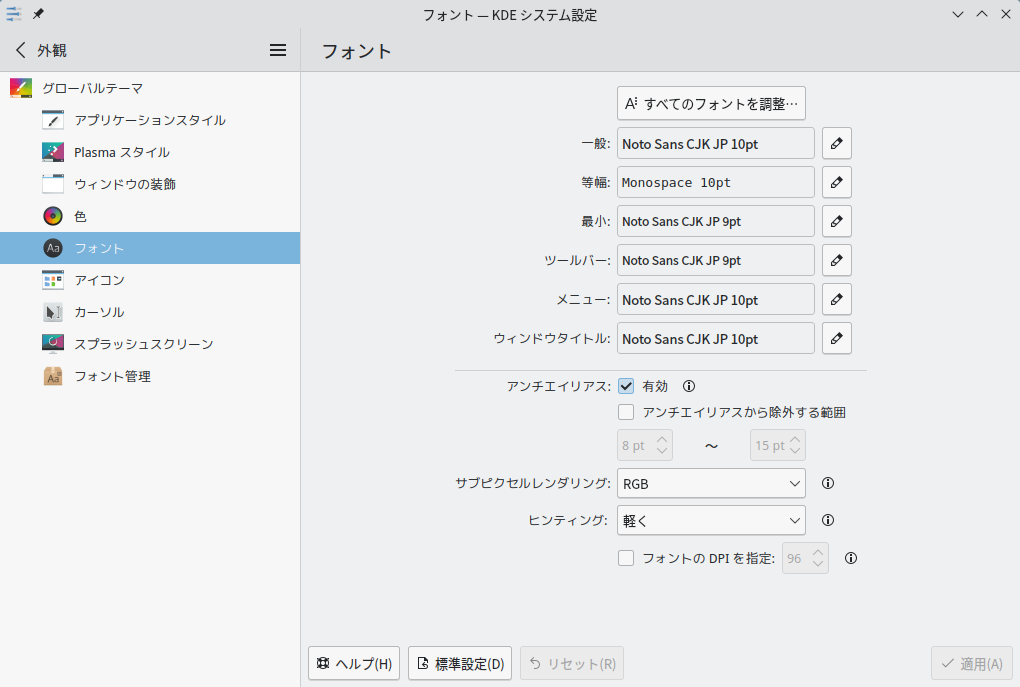Open アプリケーションスタイル settings icon
This screenshot has height=687, width=1020.
(x=53, y=120)
